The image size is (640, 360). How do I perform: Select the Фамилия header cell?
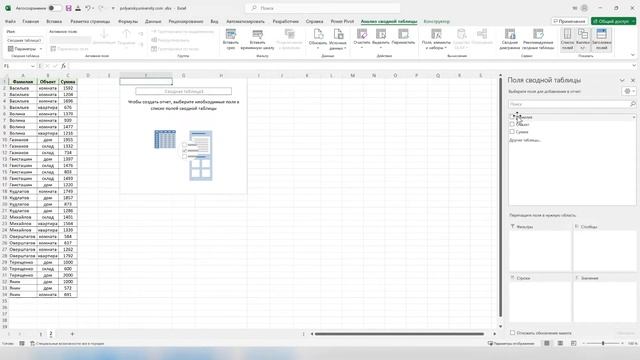point(23,82)
